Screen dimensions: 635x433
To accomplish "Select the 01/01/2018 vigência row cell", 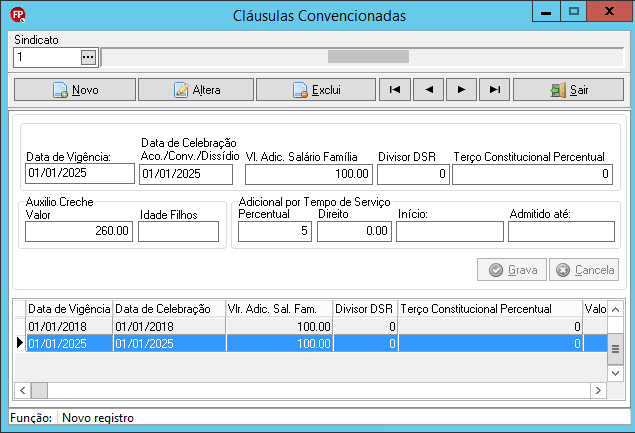I will coord(69,326).
